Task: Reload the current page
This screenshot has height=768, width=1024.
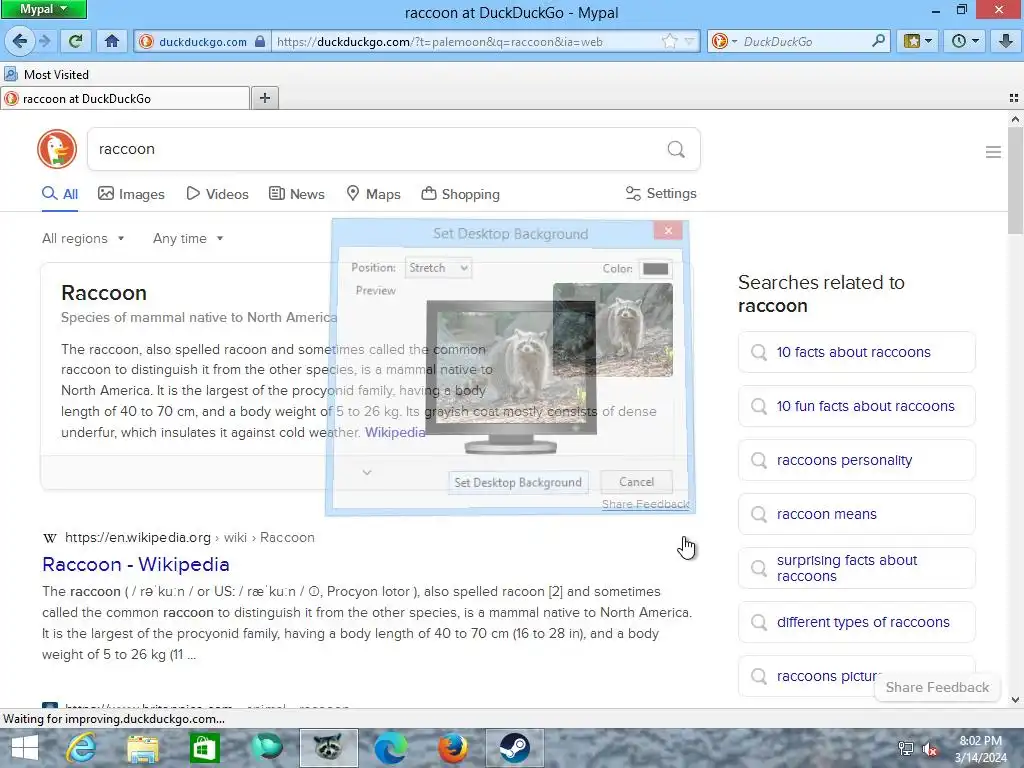Action: pos(75,41)
